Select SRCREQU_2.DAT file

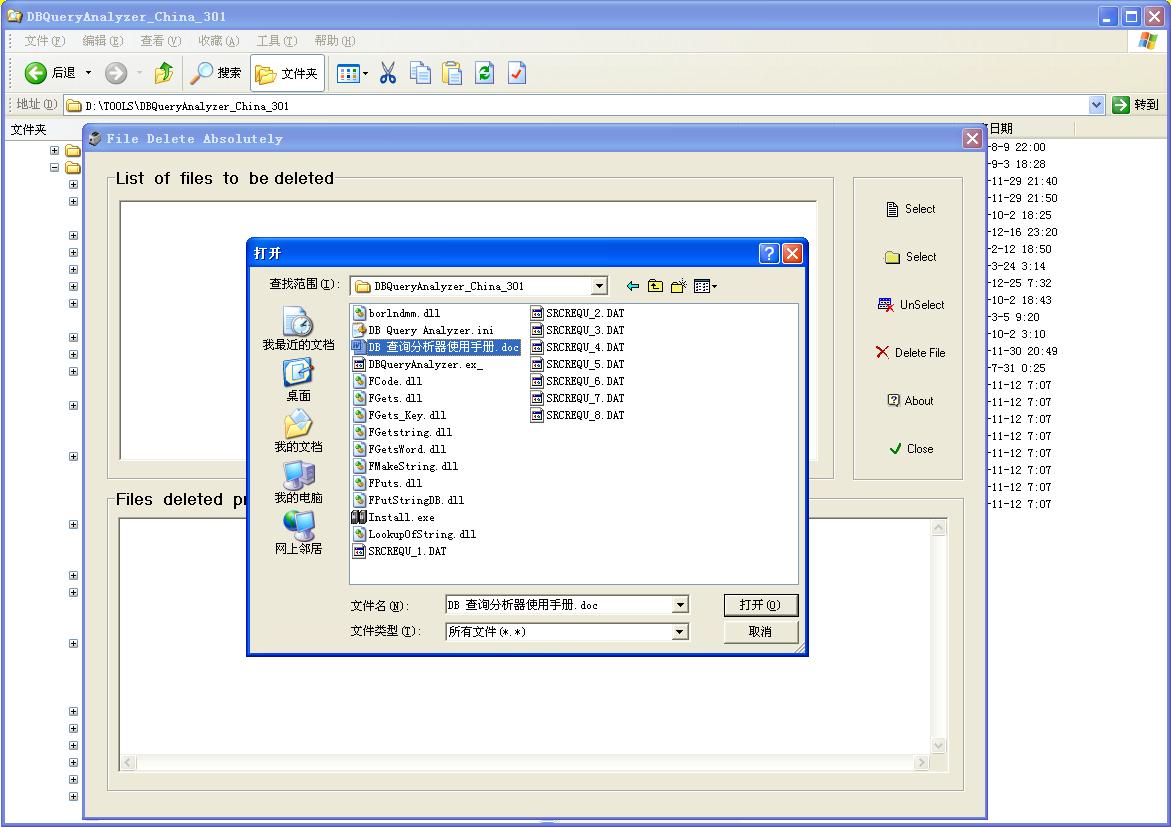tap(577, 313)
